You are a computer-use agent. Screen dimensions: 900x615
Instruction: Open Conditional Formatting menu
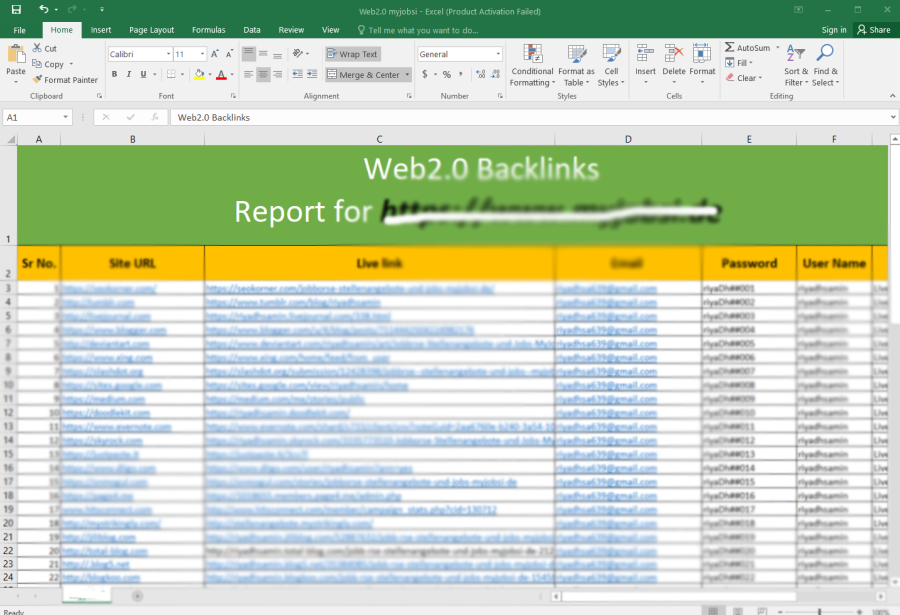(x=532, y=65)
